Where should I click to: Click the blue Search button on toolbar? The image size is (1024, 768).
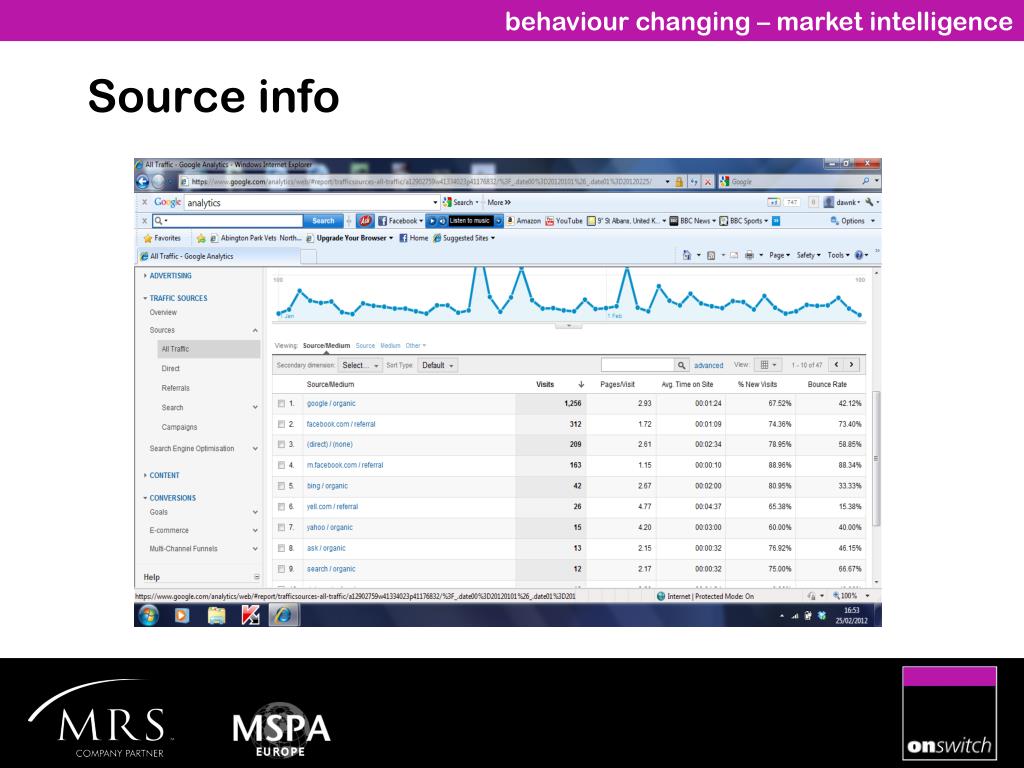(323, 221)
